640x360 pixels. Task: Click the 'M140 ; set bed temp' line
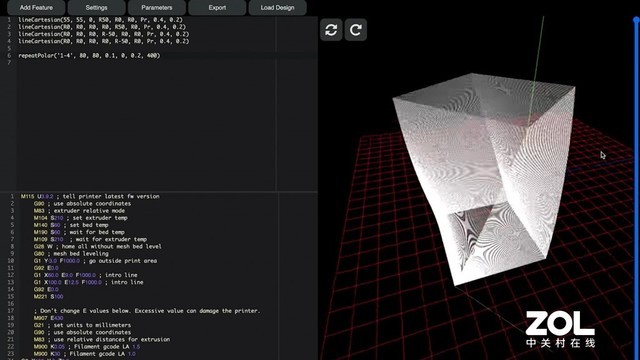(x=71, y=225)
